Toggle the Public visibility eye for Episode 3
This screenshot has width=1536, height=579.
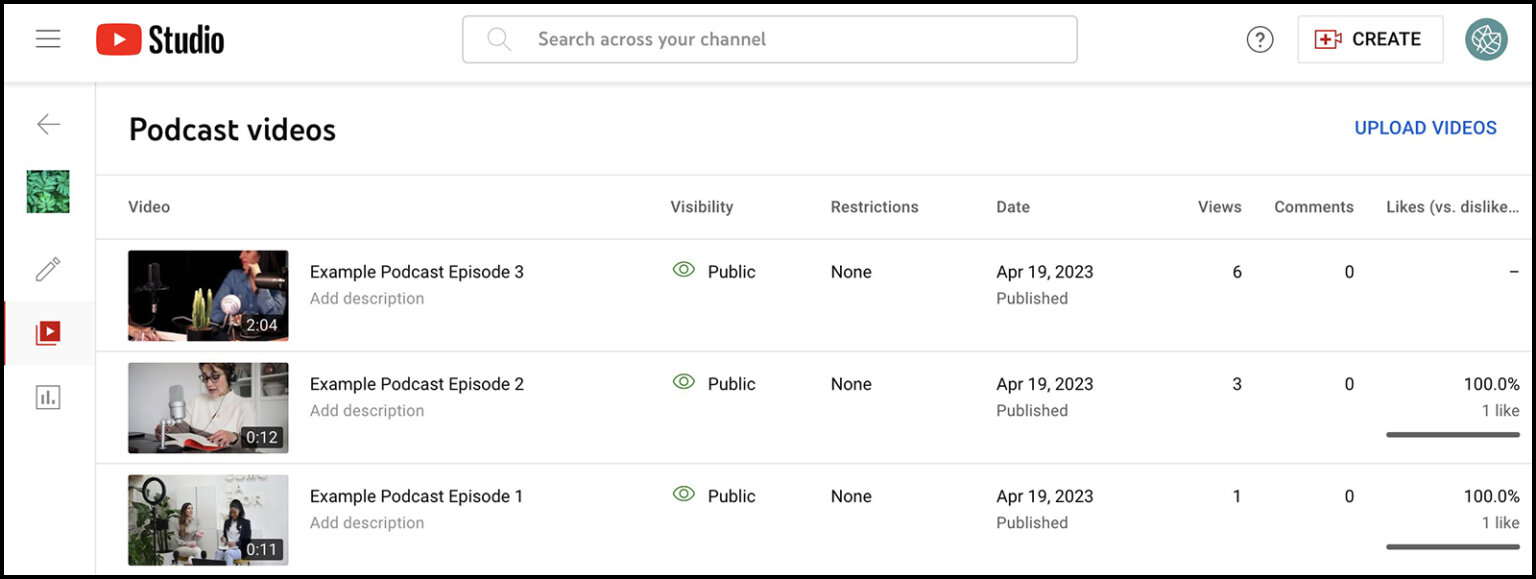click(x=684, y=270)
